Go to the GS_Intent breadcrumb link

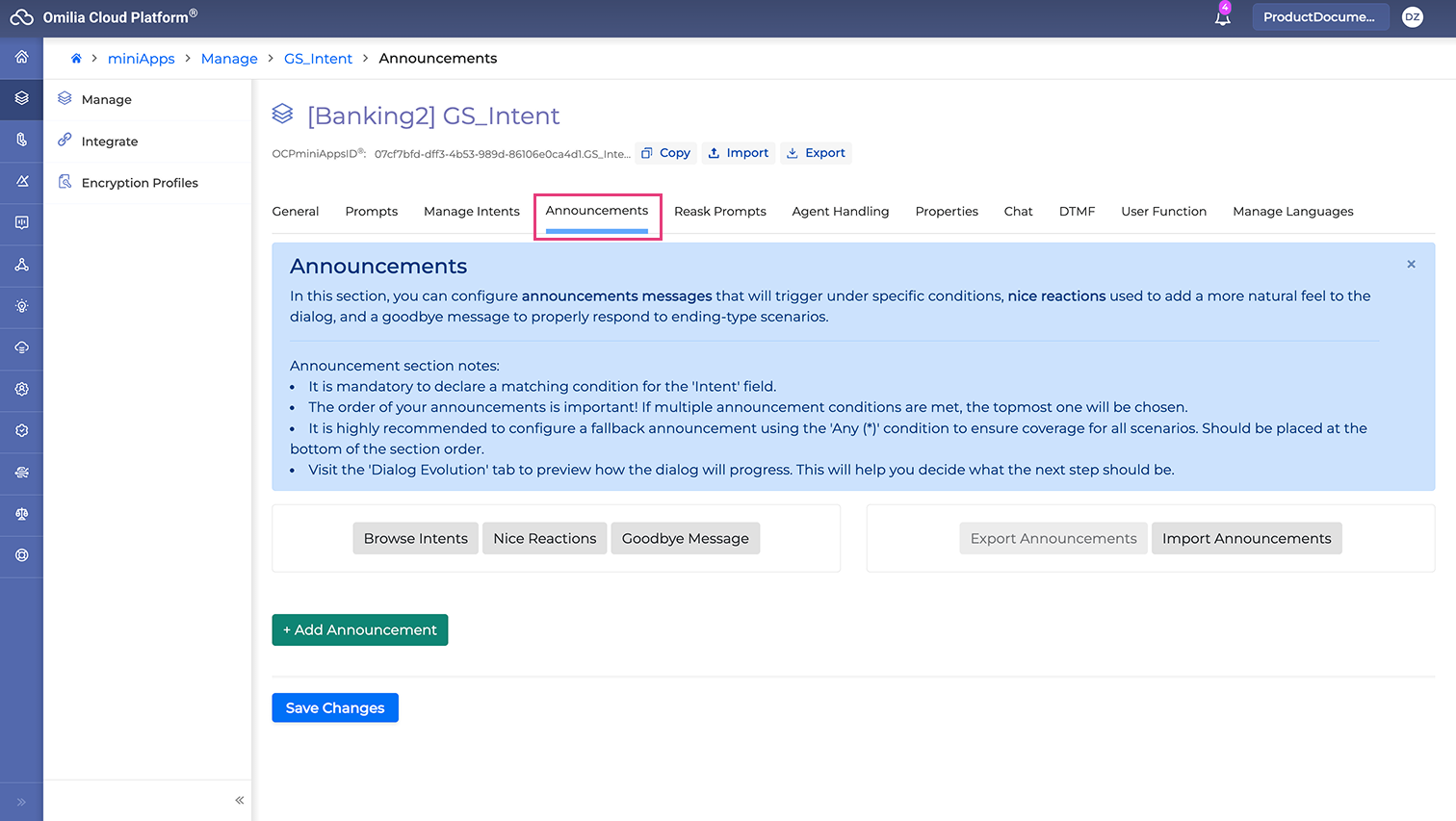318,59
